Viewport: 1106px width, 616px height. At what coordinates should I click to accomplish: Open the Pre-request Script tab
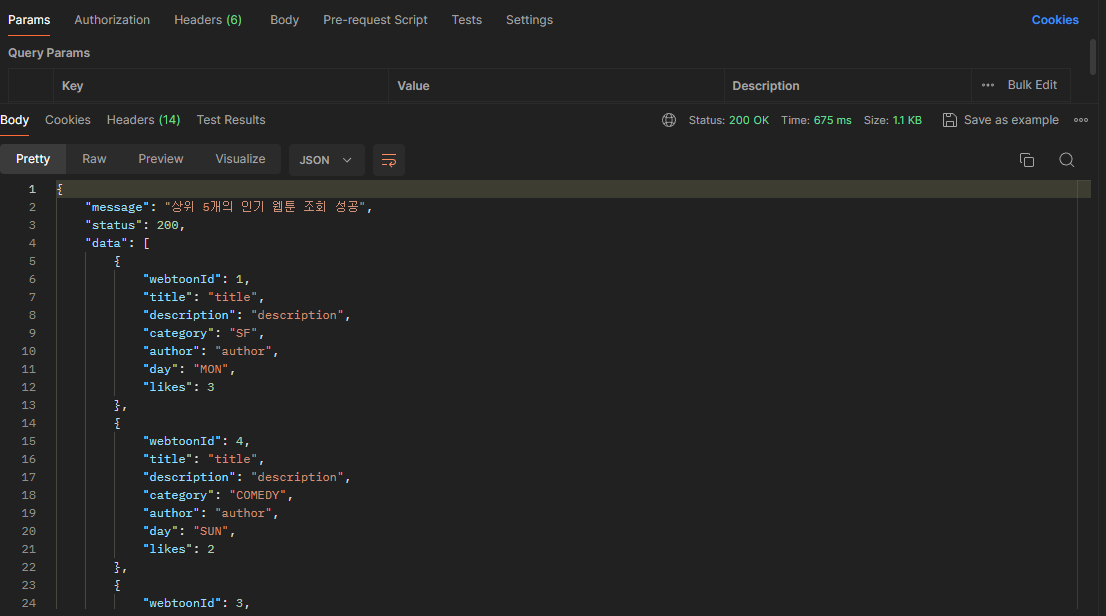[x=375, y=20]
